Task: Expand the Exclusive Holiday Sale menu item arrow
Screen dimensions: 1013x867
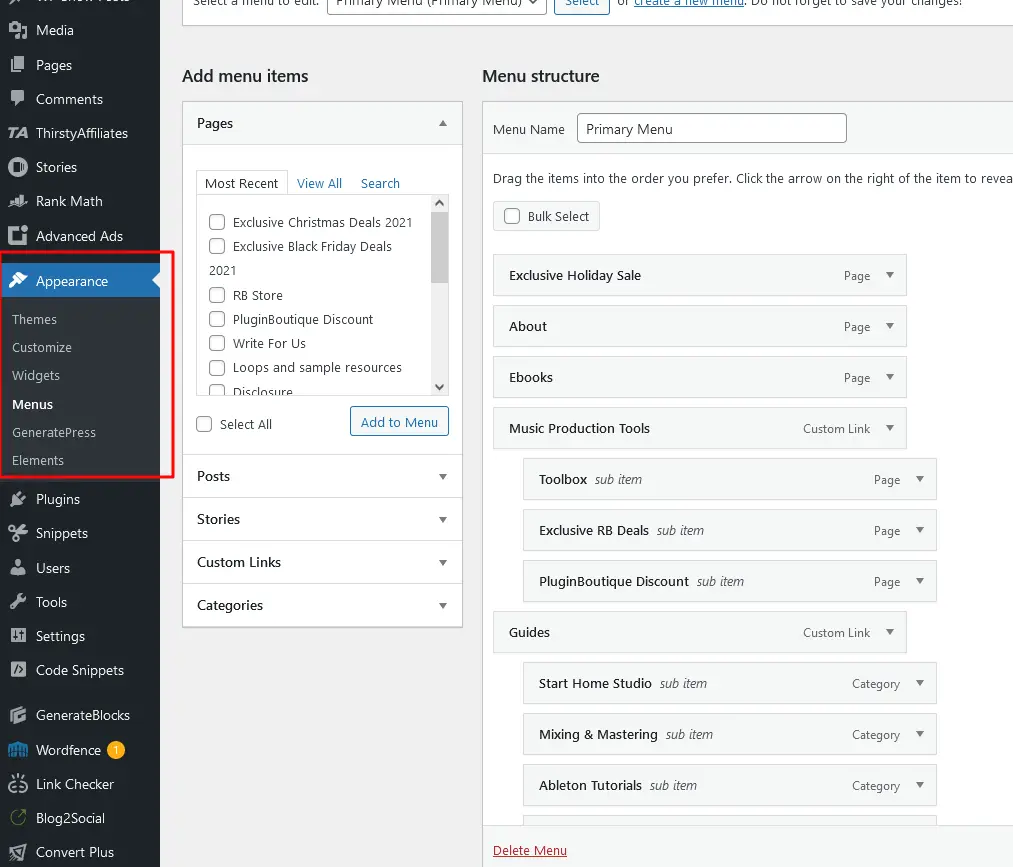Action: 890,275
